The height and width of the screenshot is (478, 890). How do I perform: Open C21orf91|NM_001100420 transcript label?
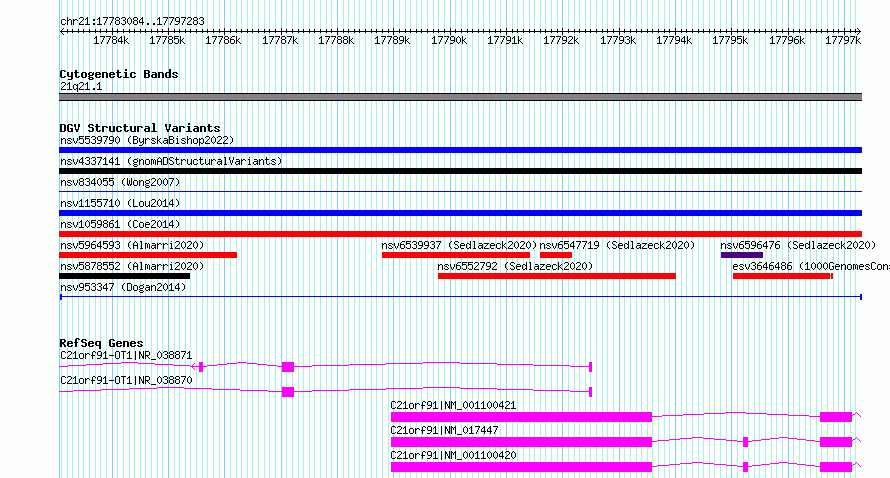point(453,455)
